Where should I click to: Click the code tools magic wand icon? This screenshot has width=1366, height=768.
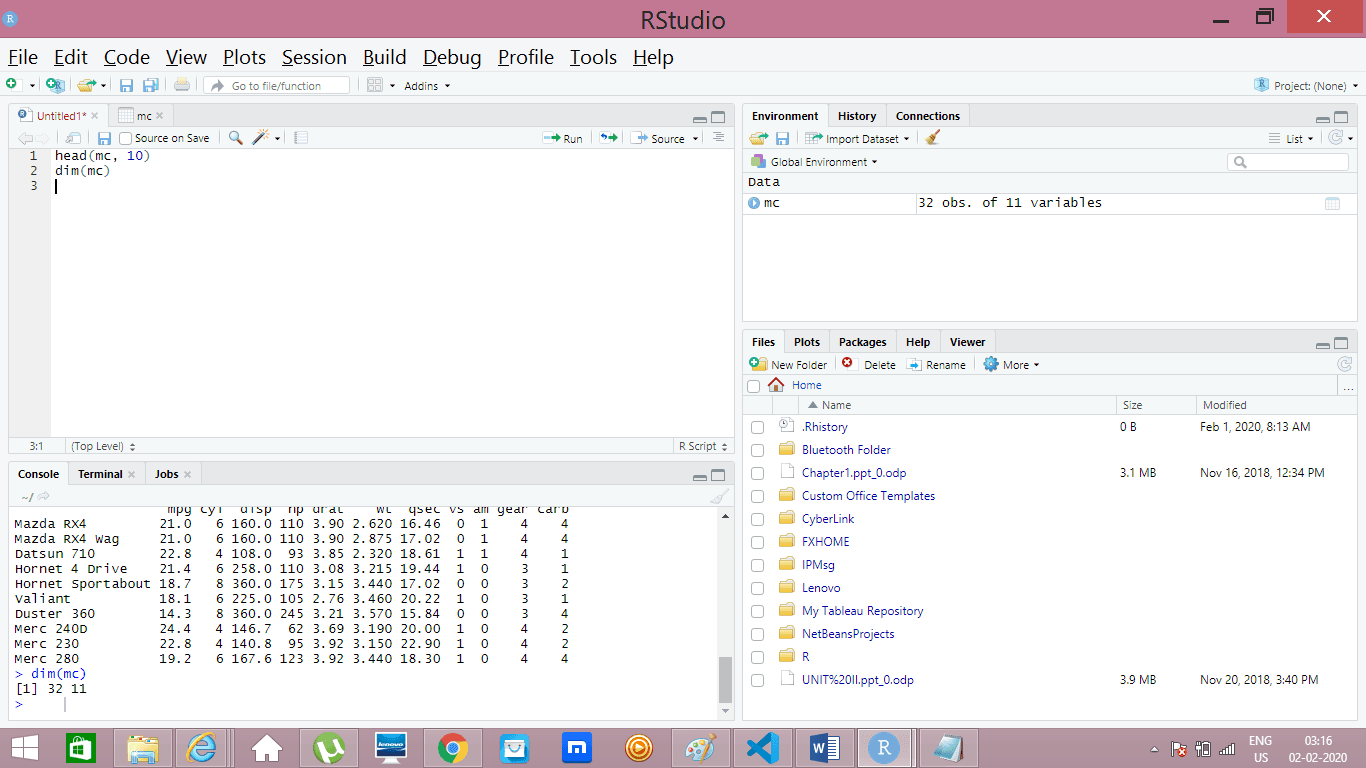coord(261,138)
